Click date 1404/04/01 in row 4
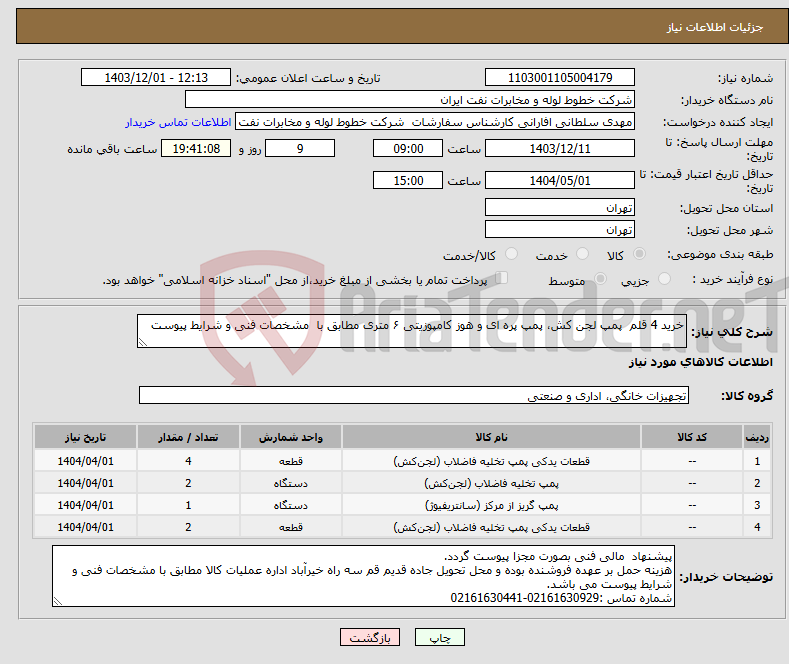 click(85, 527)
